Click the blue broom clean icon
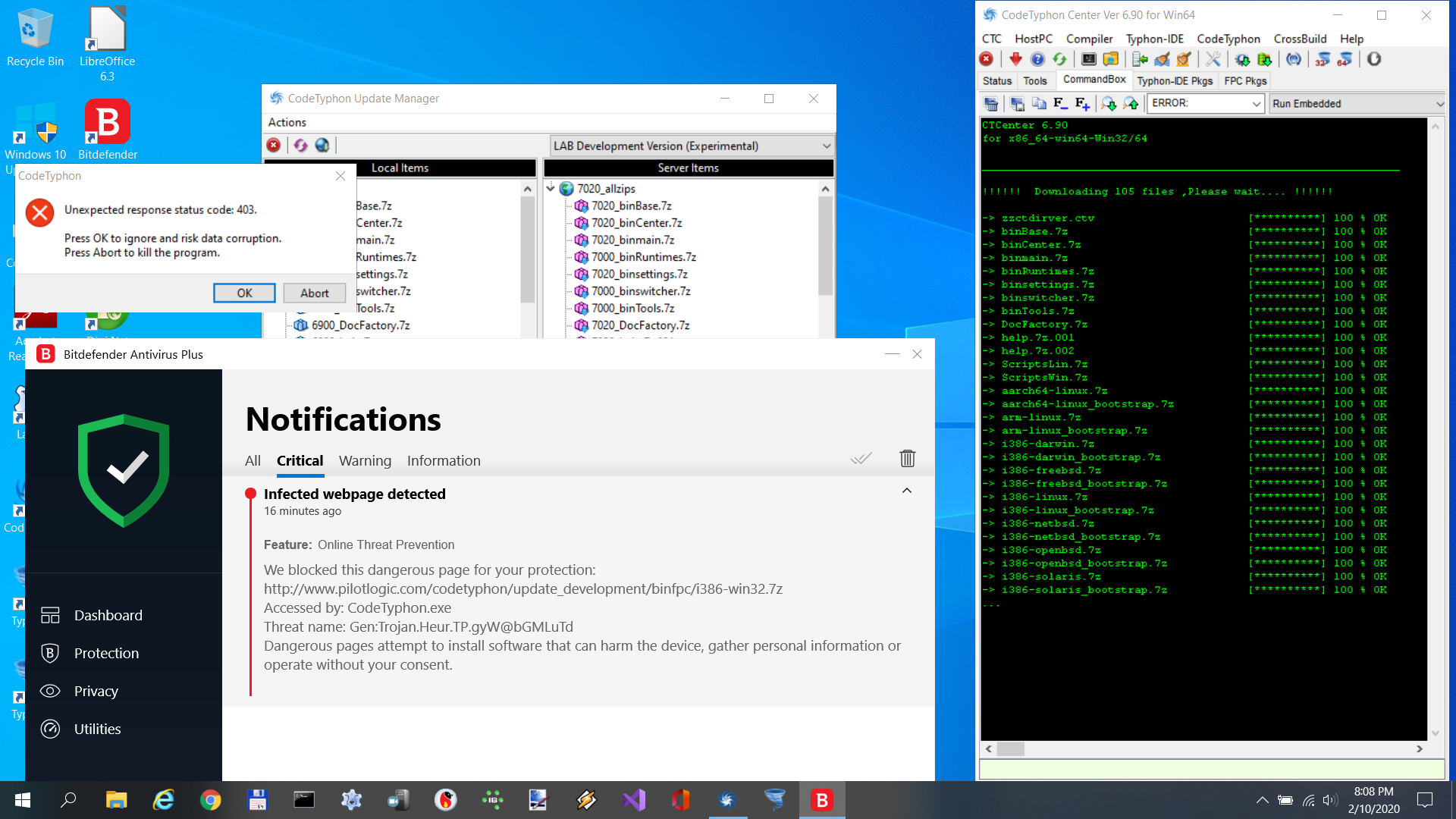 tap(1162, 59)
